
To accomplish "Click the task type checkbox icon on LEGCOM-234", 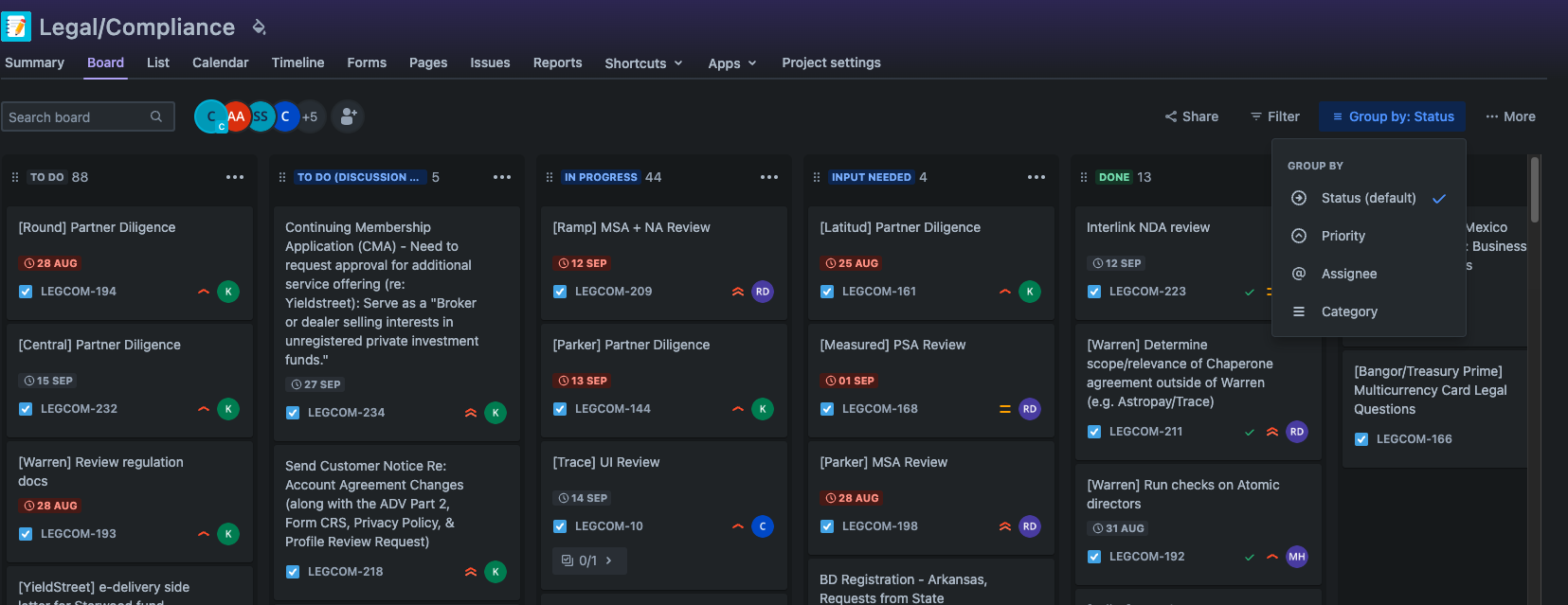I will pyautogui.click(x=293, y=413).
